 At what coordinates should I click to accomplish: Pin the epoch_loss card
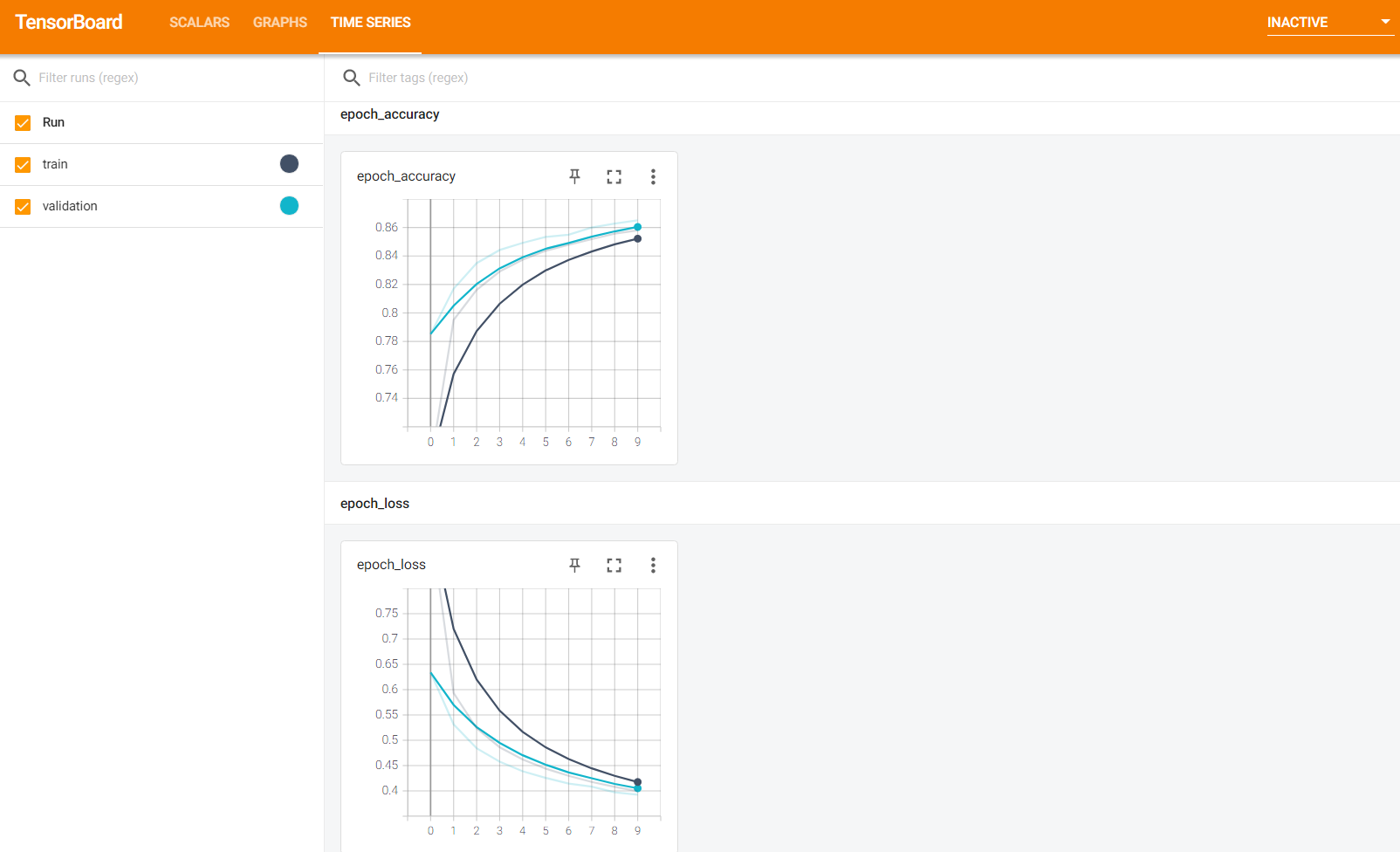click(574, 565)
